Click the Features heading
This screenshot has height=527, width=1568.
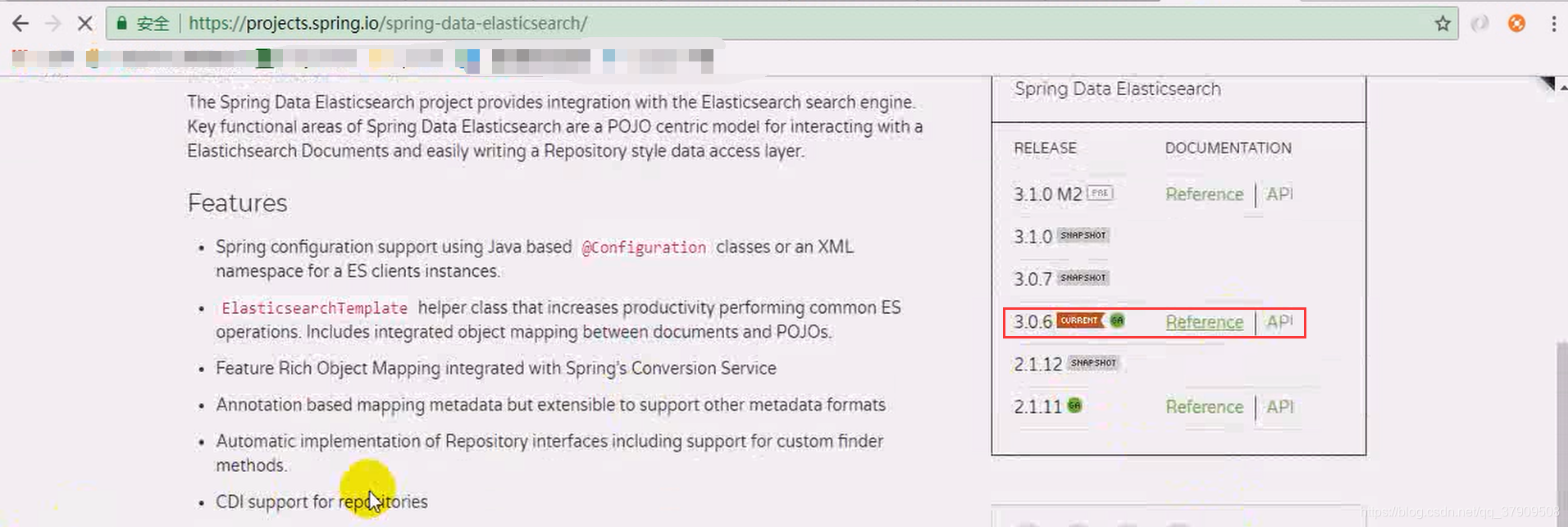pyautogui.click(x=237, y=203)
